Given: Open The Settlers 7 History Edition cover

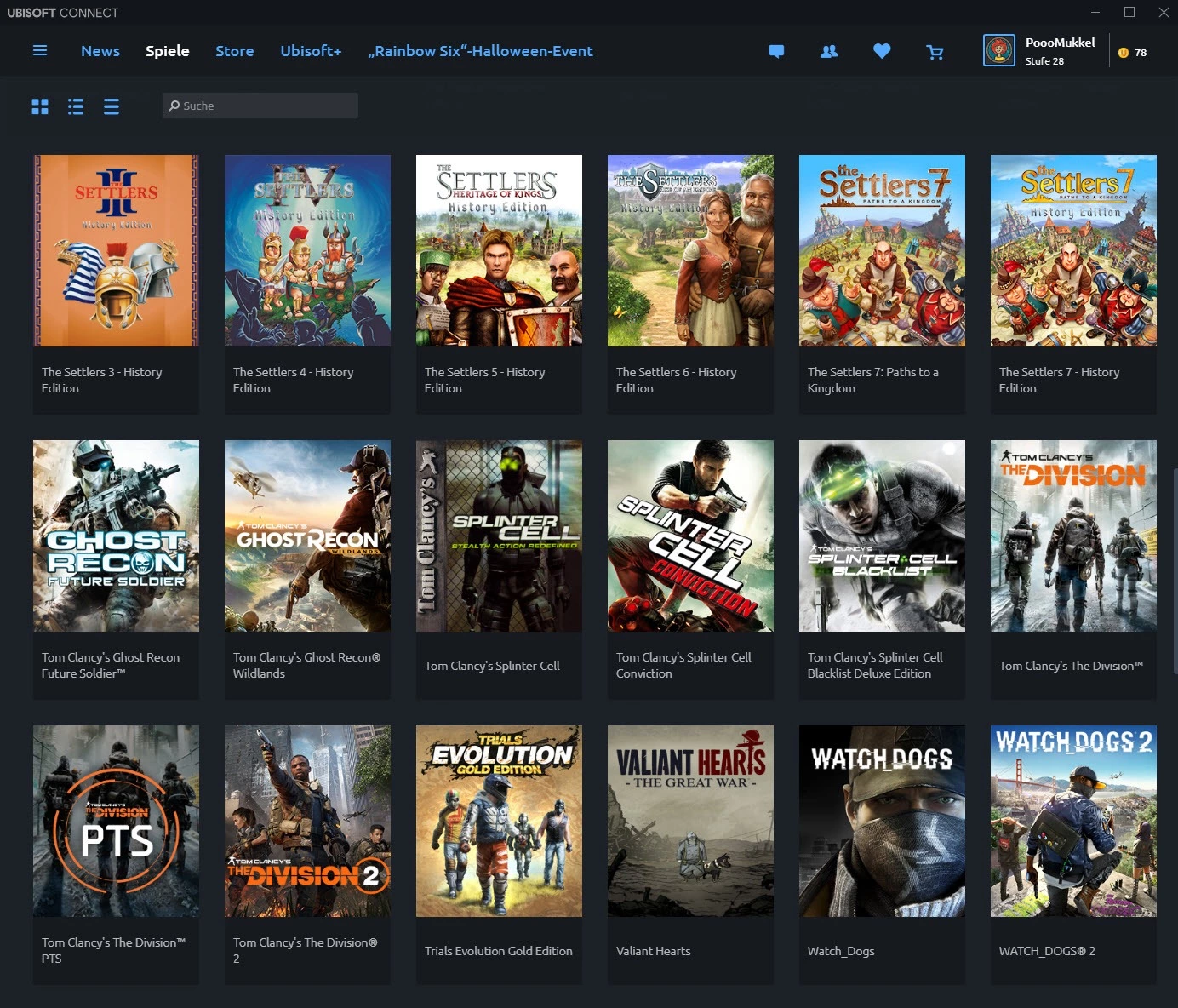Looking at the screenshot, I should (x=1073, y=250).
